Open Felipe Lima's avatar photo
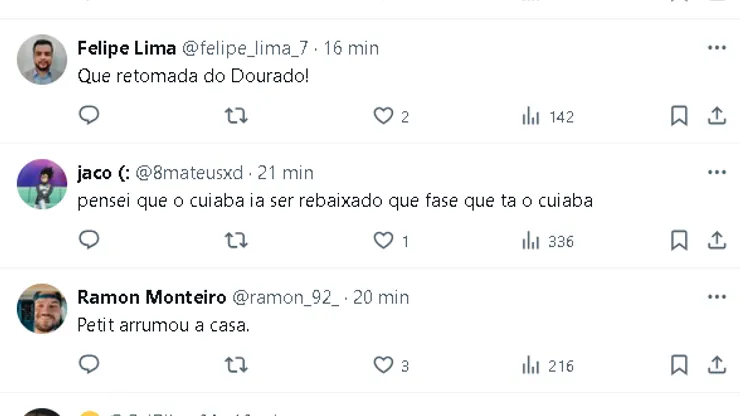The image size is (740, 416). pos(42,60)
